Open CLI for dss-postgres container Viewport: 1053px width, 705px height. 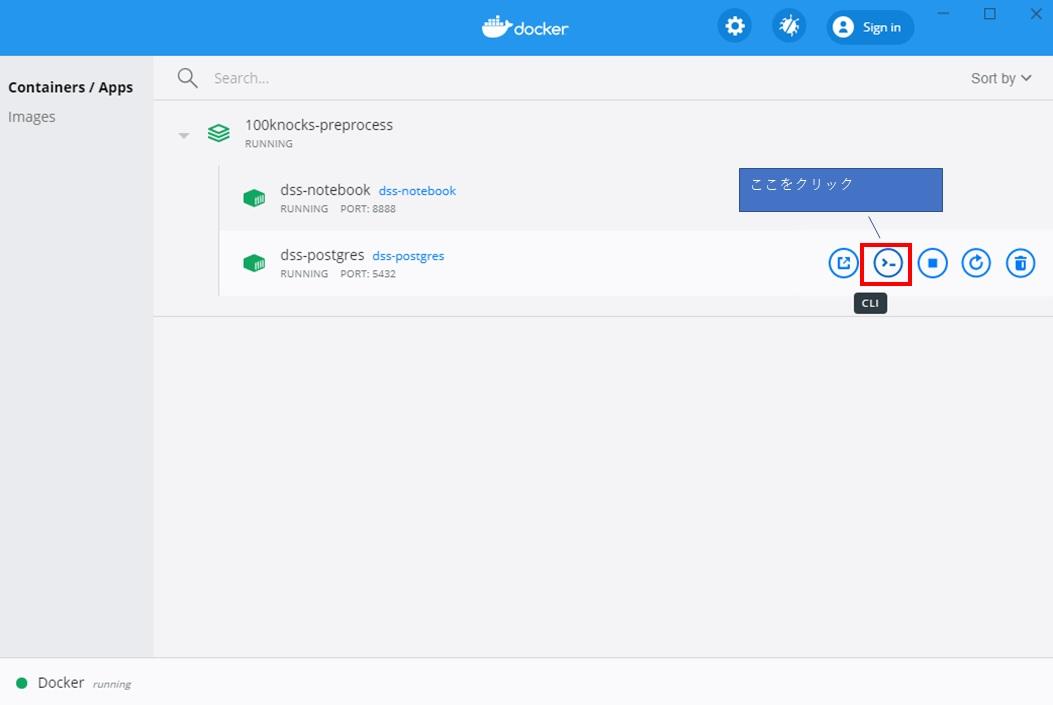click(x=888, y=263)
